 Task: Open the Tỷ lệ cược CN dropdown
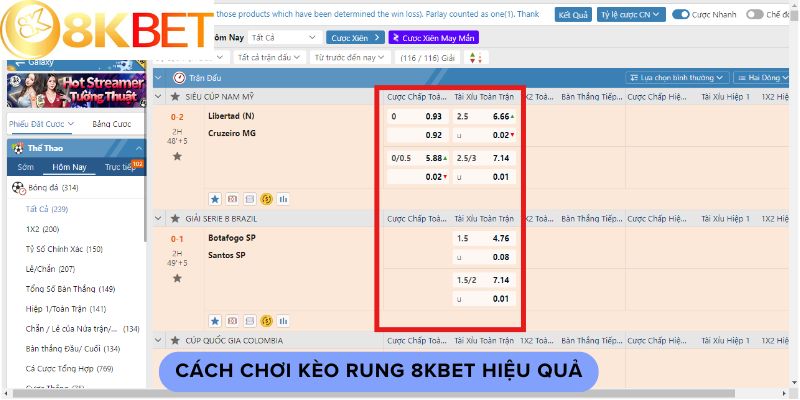coord(631,14)
